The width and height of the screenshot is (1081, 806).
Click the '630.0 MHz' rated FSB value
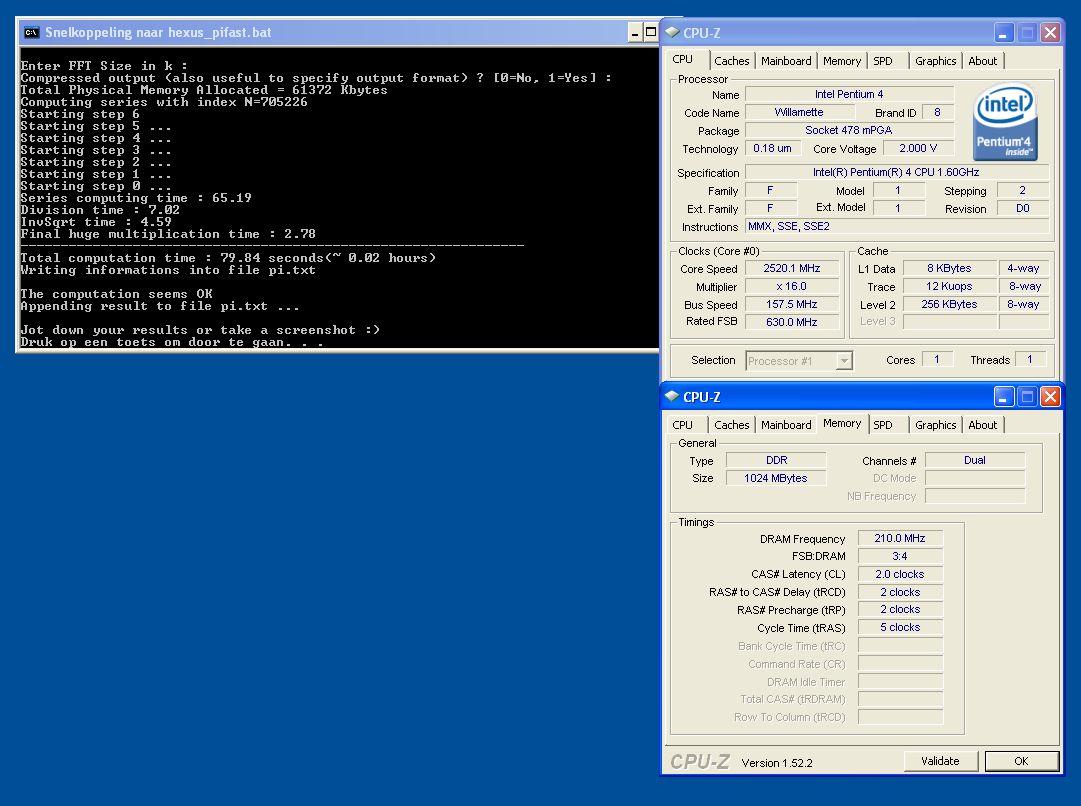point(791,322)
